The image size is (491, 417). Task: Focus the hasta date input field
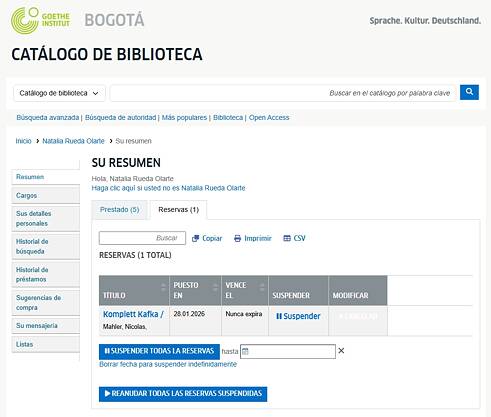coord(288,351)
